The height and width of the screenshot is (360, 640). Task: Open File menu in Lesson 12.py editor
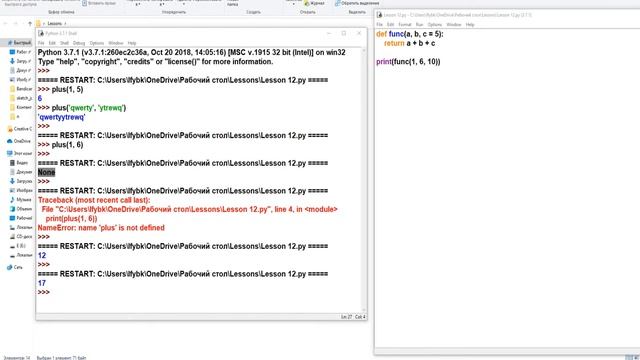tap(379, 24)
